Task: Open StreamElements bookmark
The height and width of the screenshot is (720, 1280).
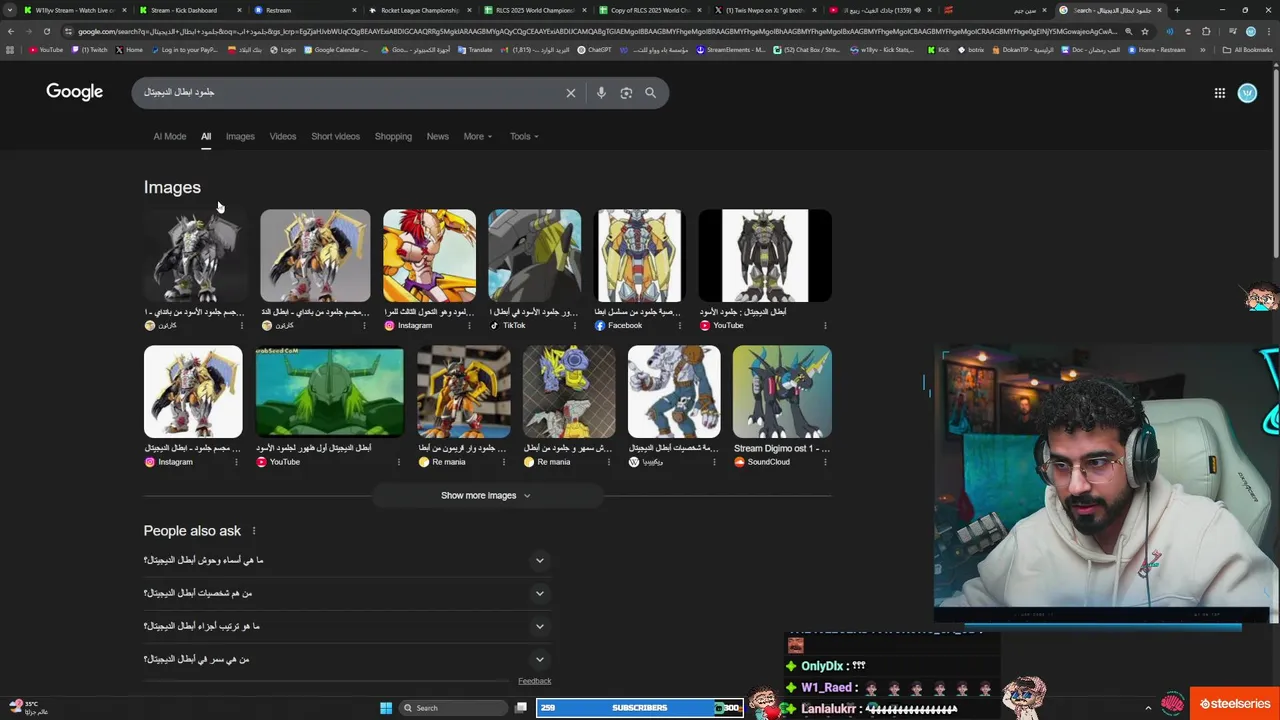Action: 731,49
